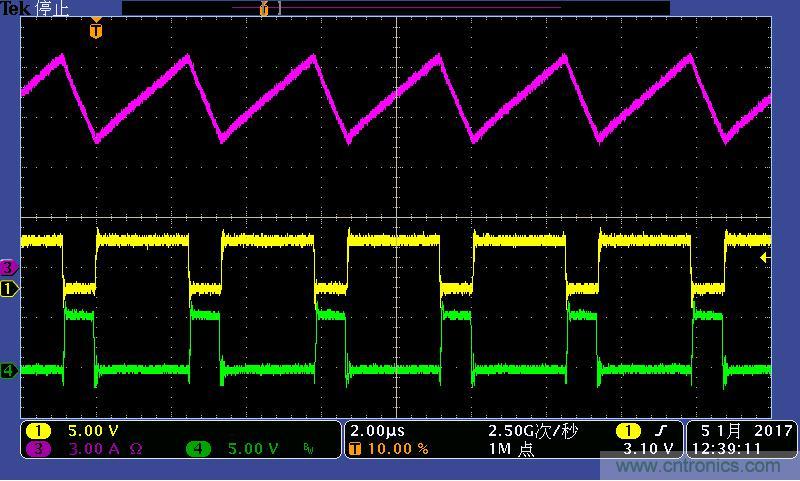Select the channel 1 badge in readout
The image size is (800, 481).
pyautogui.click(x=38, y=430)
